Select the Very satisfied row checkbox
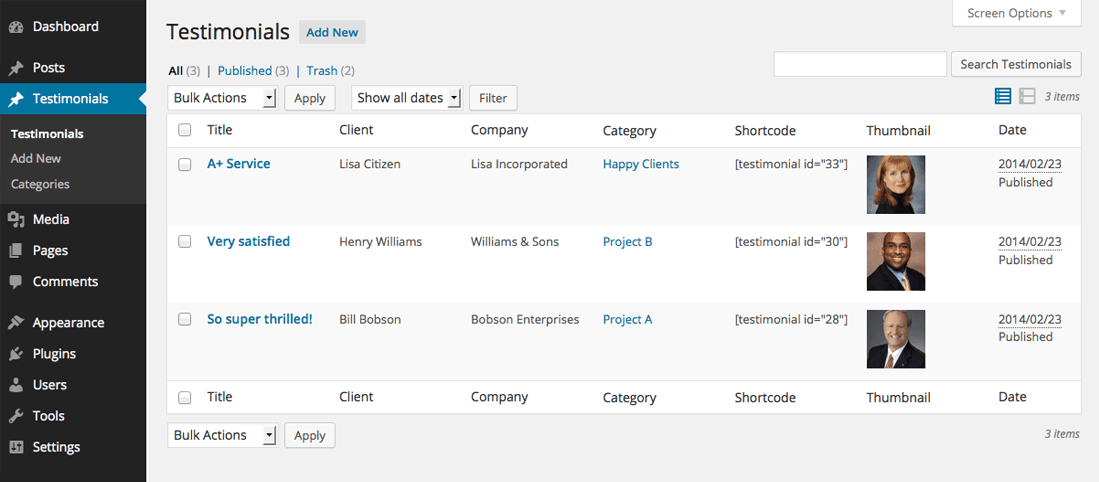Viewport: 1099px width, 482px height. point(185,242)
